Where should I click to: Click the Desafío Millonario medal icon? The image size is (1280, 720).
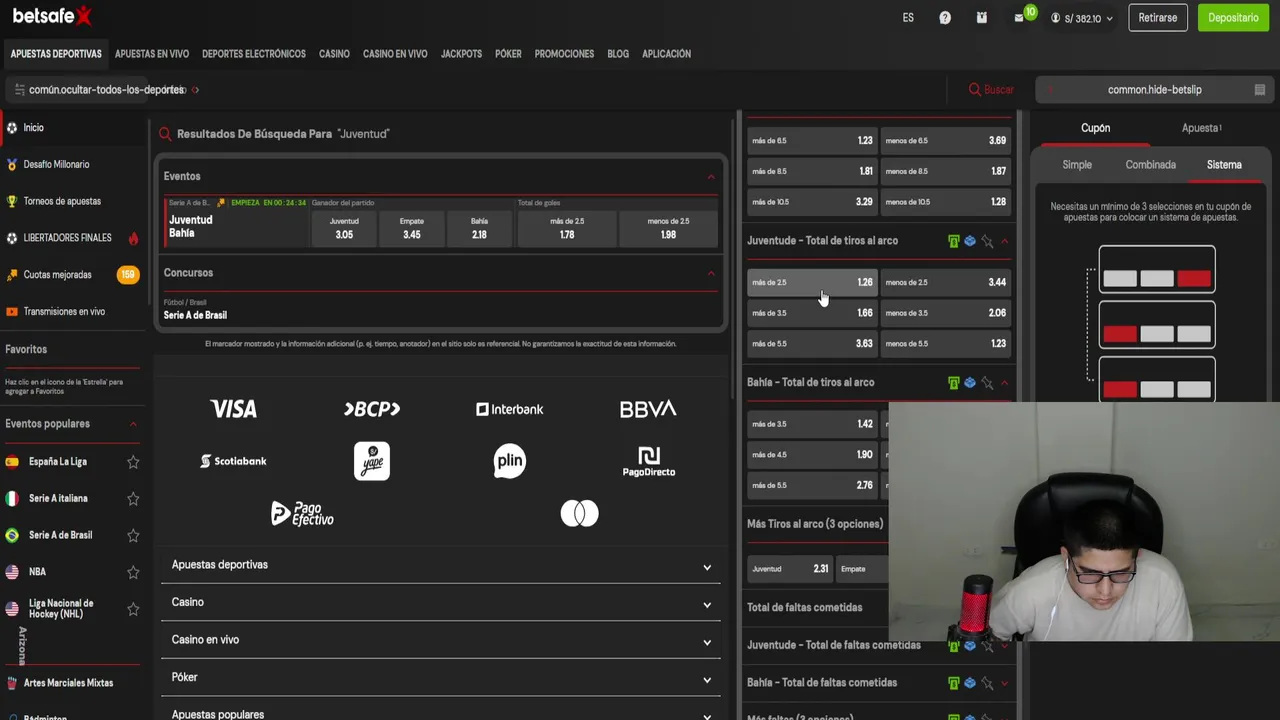coord(12,165)
